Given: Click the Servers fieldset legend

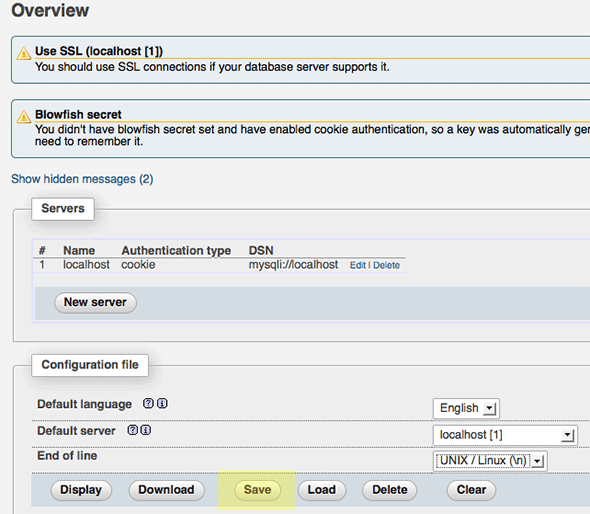Looking at the screenshot, I should 63,209.
